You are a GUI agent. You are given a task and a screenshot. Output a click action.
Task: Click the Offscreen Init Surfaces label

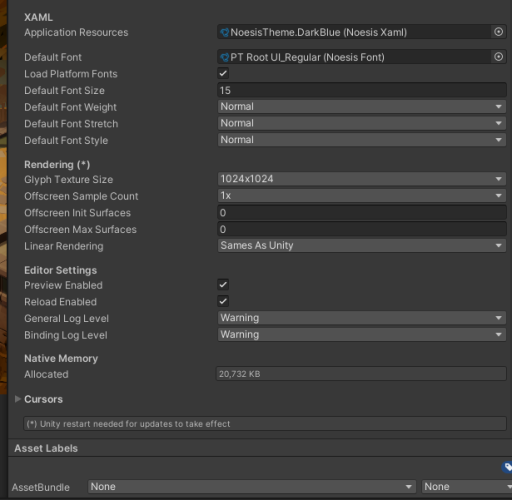coord(77,213)
